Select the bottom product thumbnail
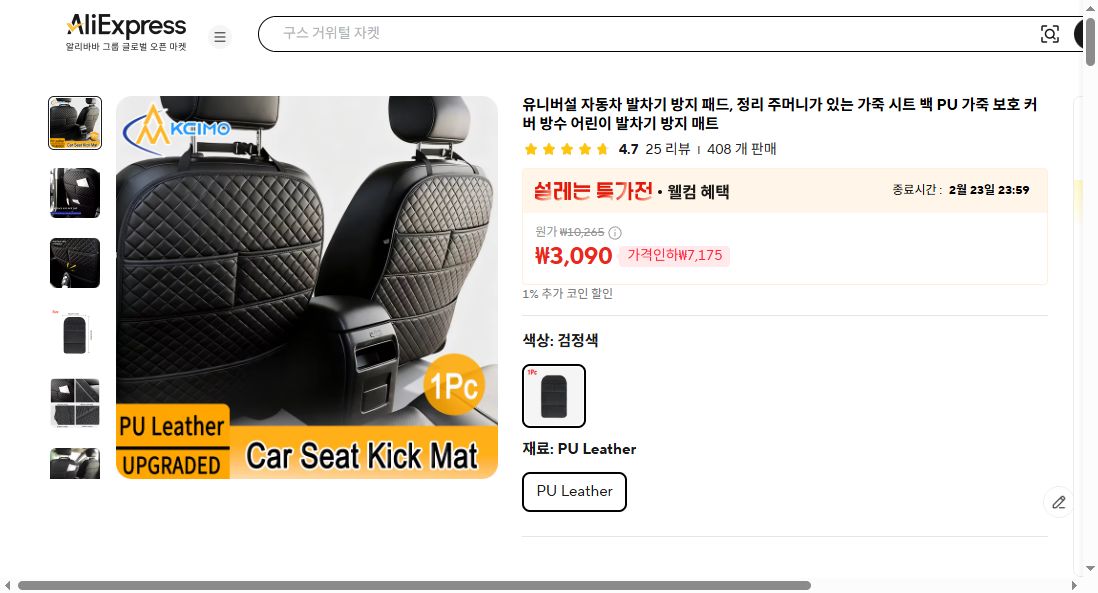The image size is (1098, 593). click(x=75, y=463)
